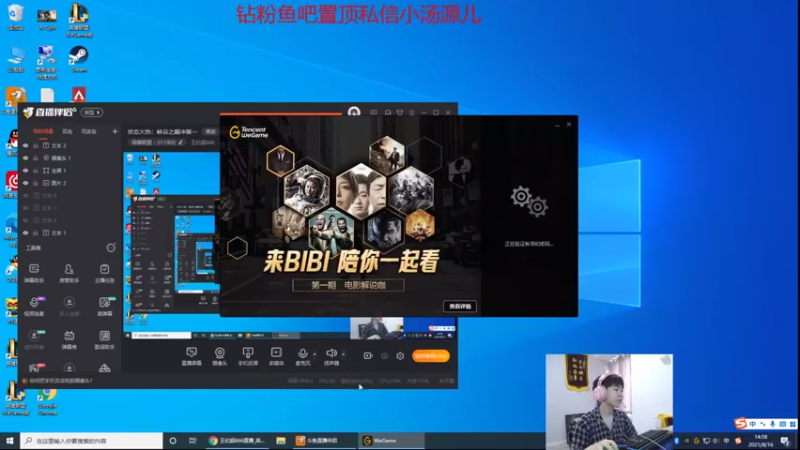Toggle lock on 全屏 1 layer
Image resolution: width=800 pixels, height=450 pixels.
pos(36,170)
